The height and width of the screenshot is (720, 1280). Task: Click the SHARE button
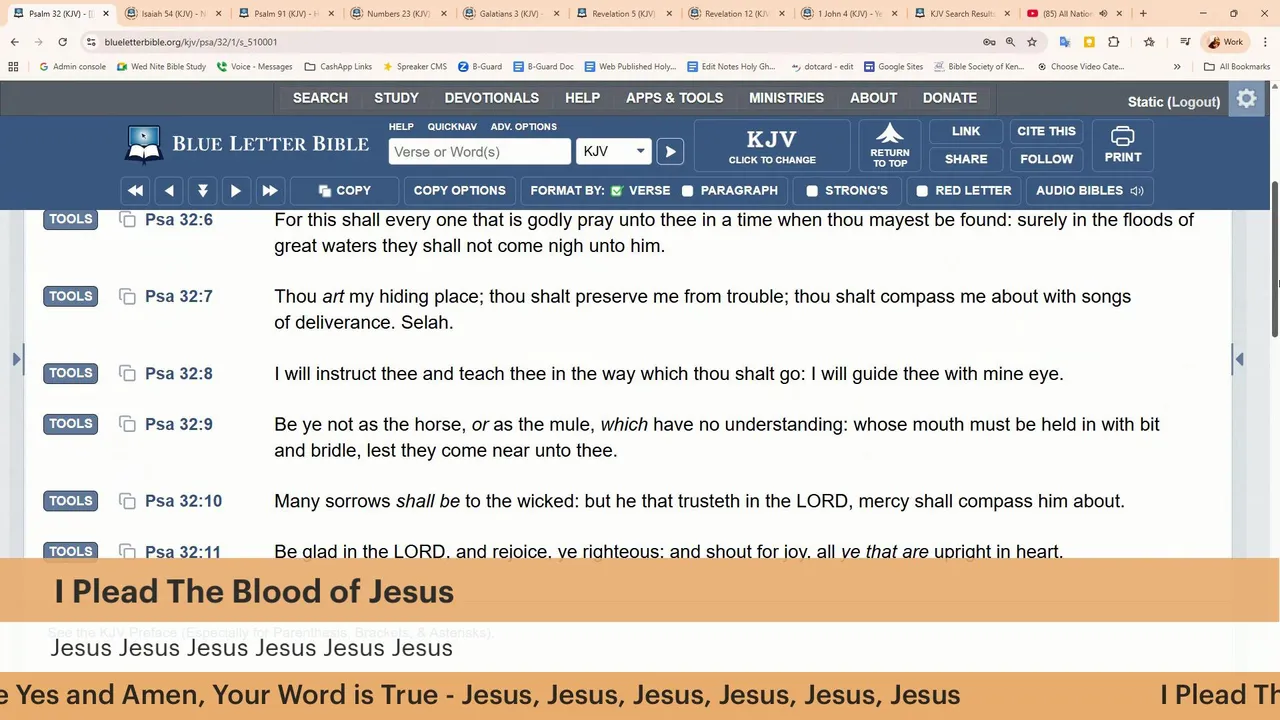pyautogui.click(x=966, y=159)
